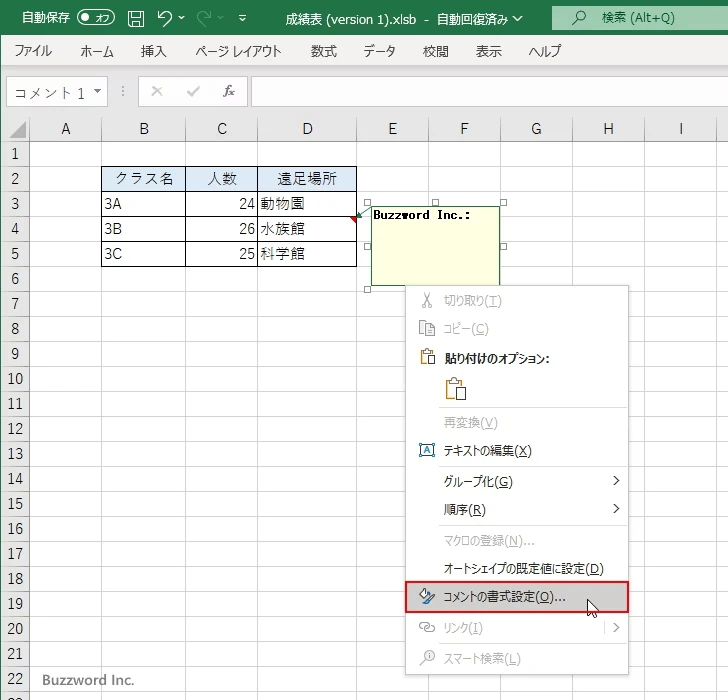This screenshot has height=700, width=728.
Task: Choose リンク(I) in context menu
Action: (505, 628)
